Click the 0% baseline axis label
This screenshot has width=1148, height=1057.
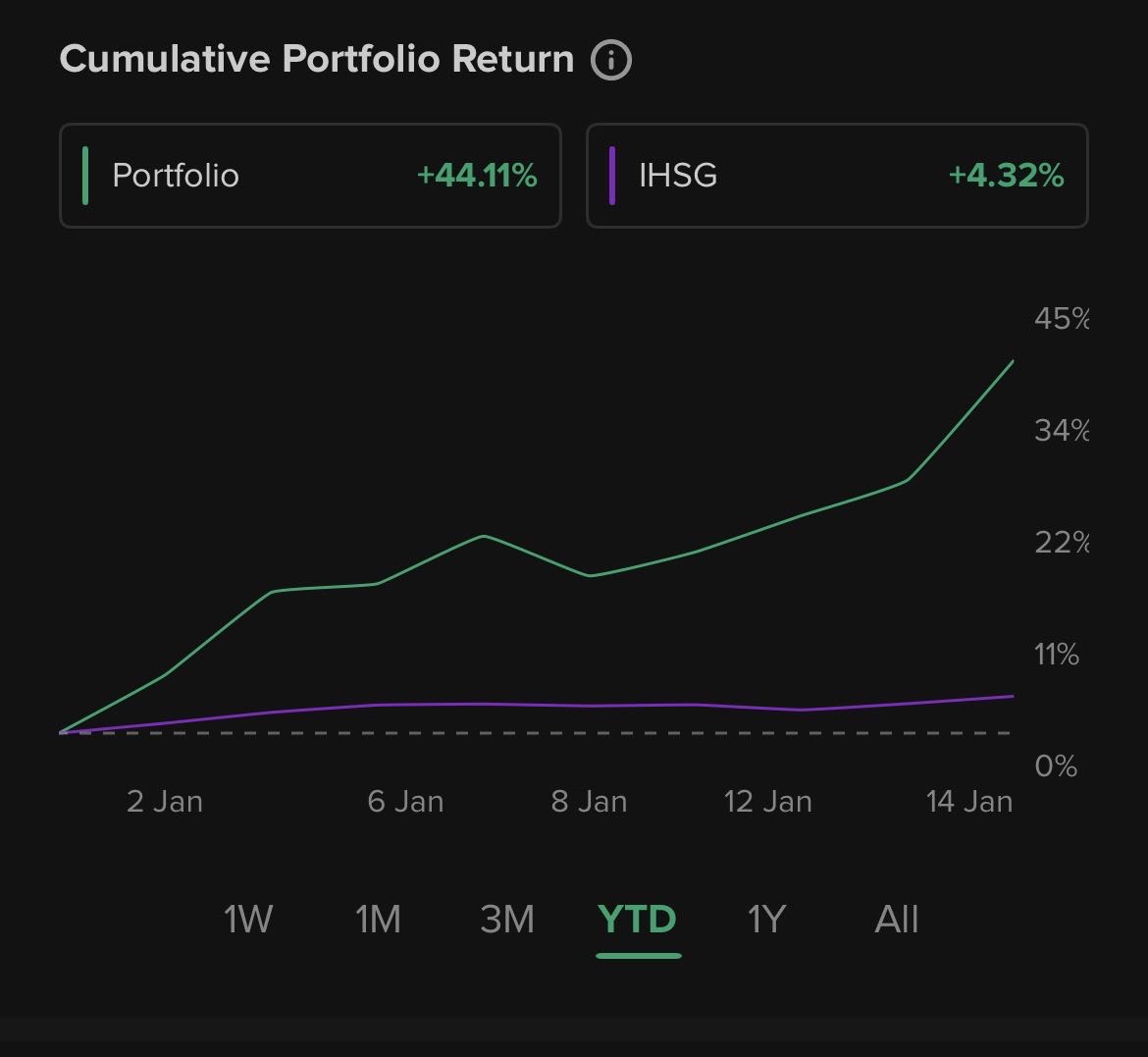click(x=1056, y=766)
